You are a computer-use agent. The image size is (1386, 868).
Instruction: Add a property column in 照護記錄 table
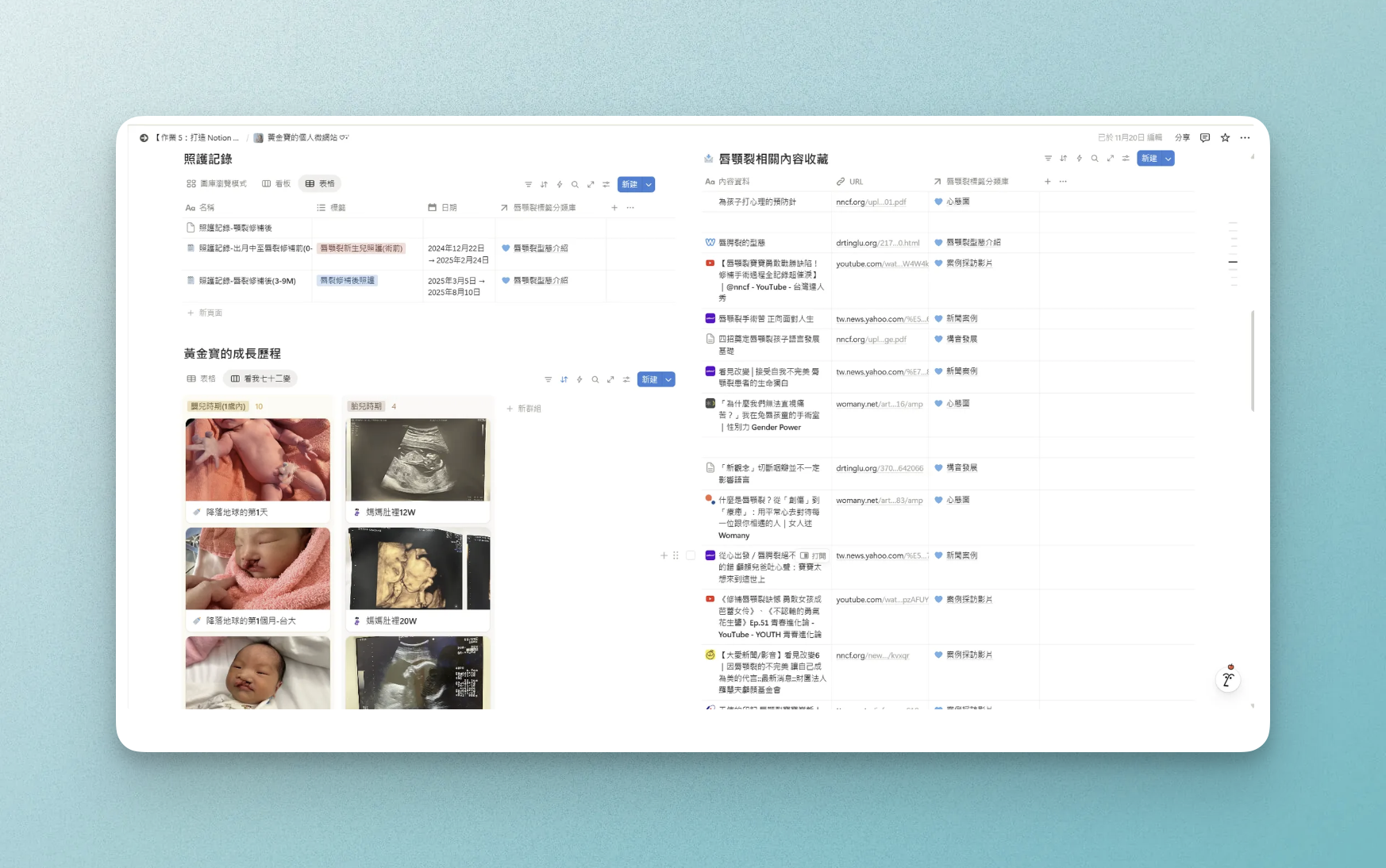click(x=614, y=208)
